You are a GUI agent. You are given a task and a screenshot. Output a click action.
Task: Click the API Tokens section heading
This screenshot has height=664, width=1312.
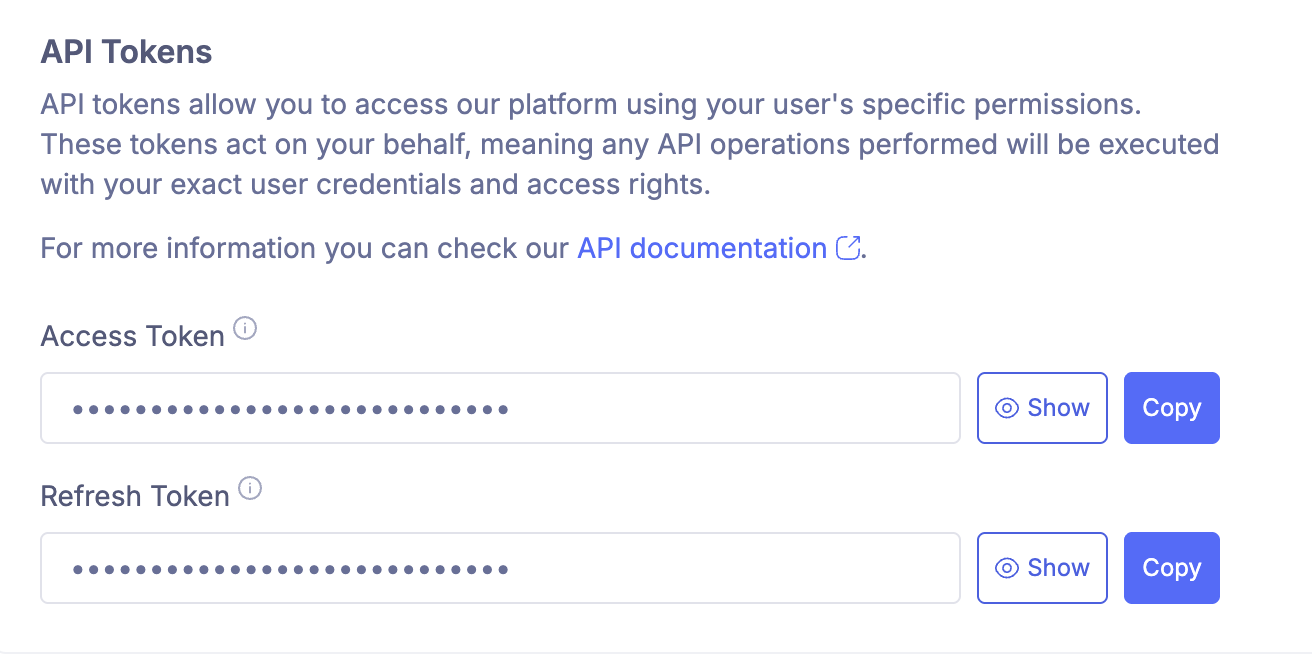(126, 50)
